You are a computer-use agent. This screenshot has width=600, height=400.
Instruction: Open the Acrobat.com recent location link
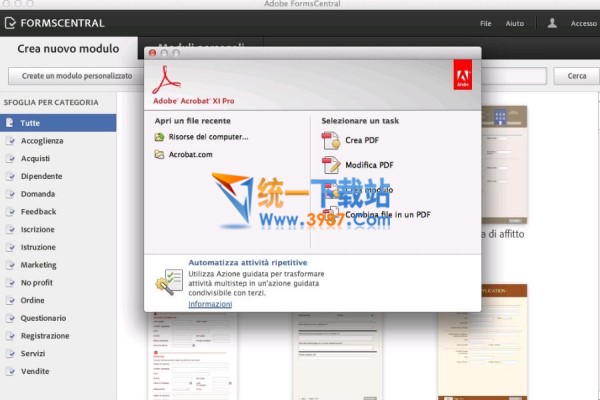pyautogui.click(x=191, y=154)
